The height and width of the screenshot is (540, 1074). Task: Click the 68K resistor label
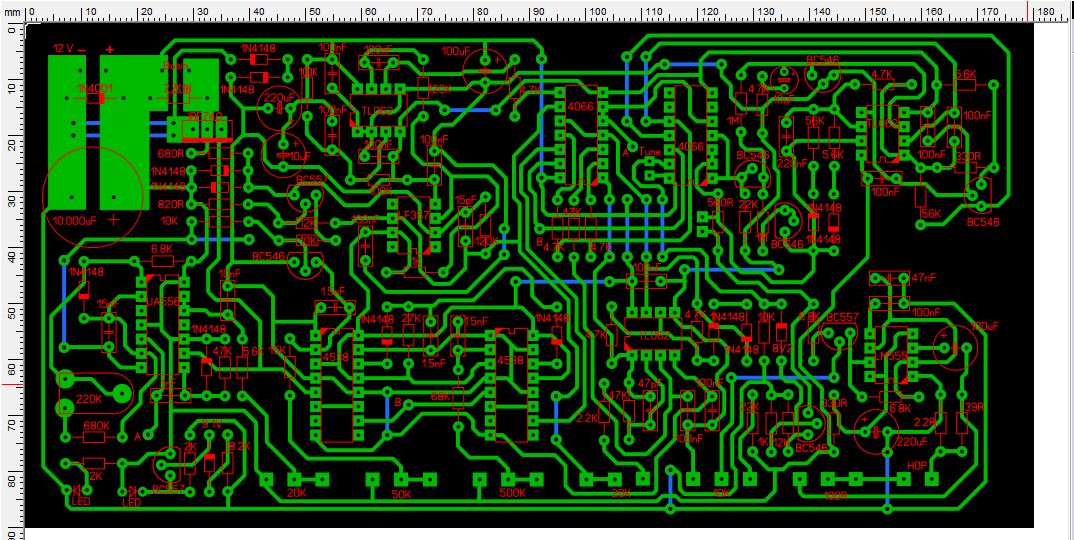tap(440, 396)
